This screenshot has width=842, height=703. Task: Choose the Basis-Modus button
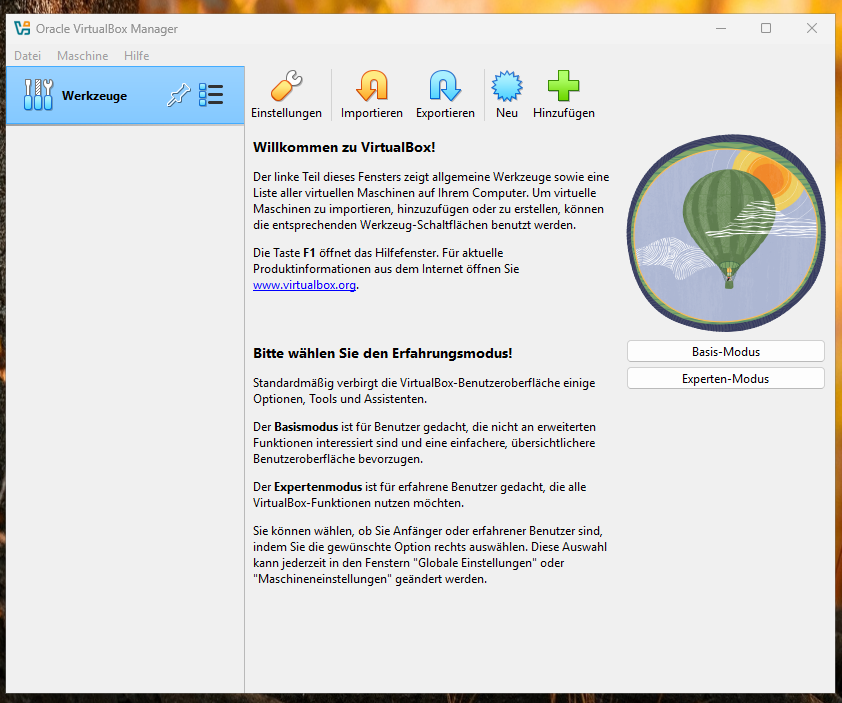click(725, 351)
